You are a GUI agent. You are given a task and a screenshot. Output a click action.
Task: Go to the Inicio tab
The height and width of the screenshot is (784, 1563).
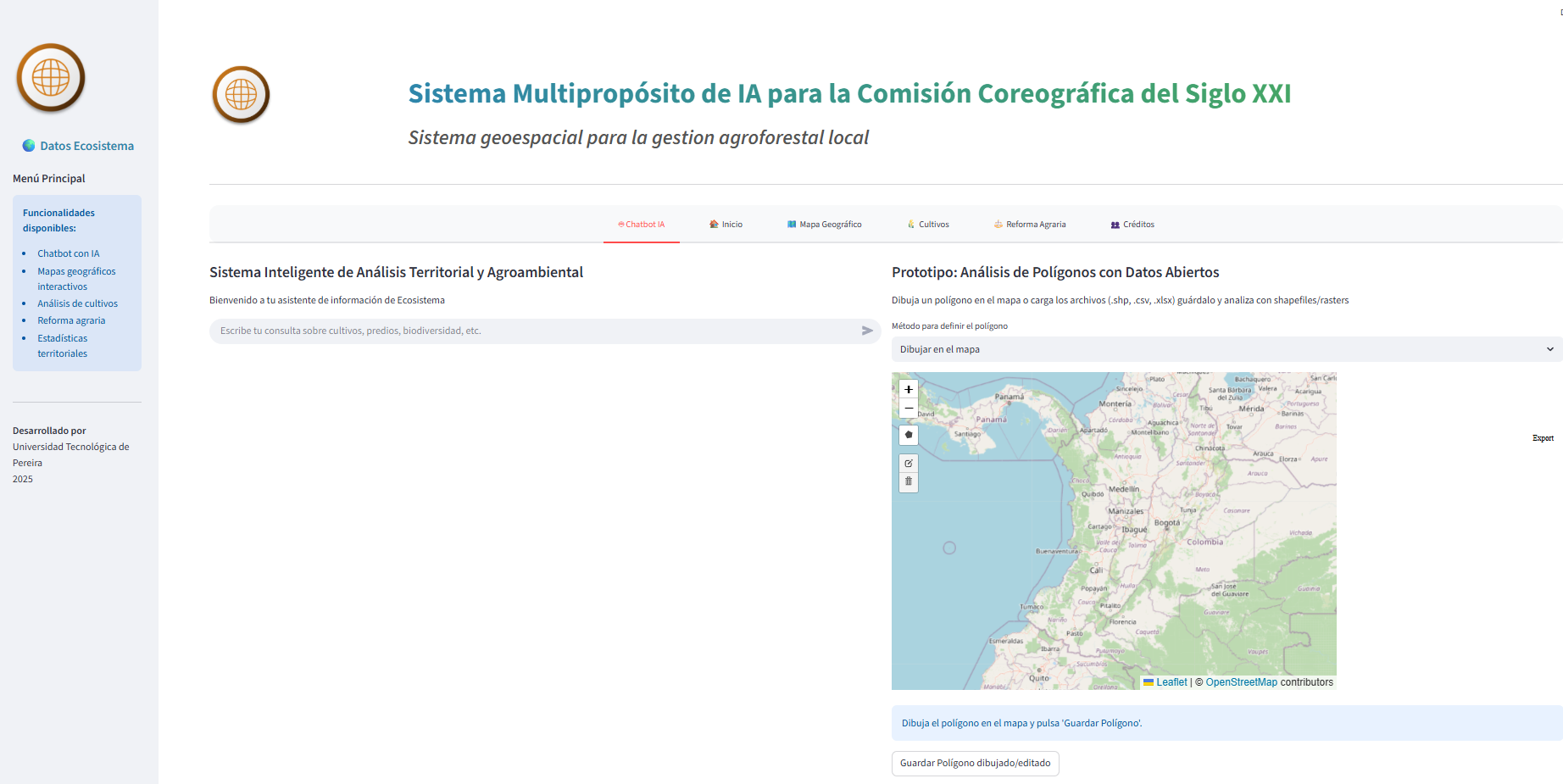click(x=726, y=224)
